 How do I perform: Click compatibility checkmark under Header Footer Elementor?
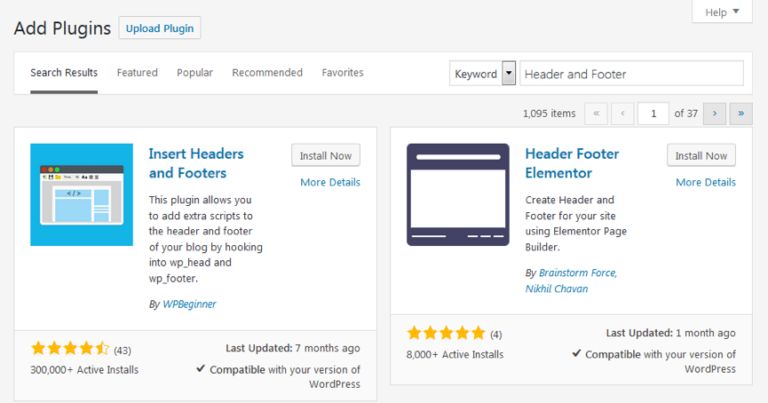pos(576,353)
